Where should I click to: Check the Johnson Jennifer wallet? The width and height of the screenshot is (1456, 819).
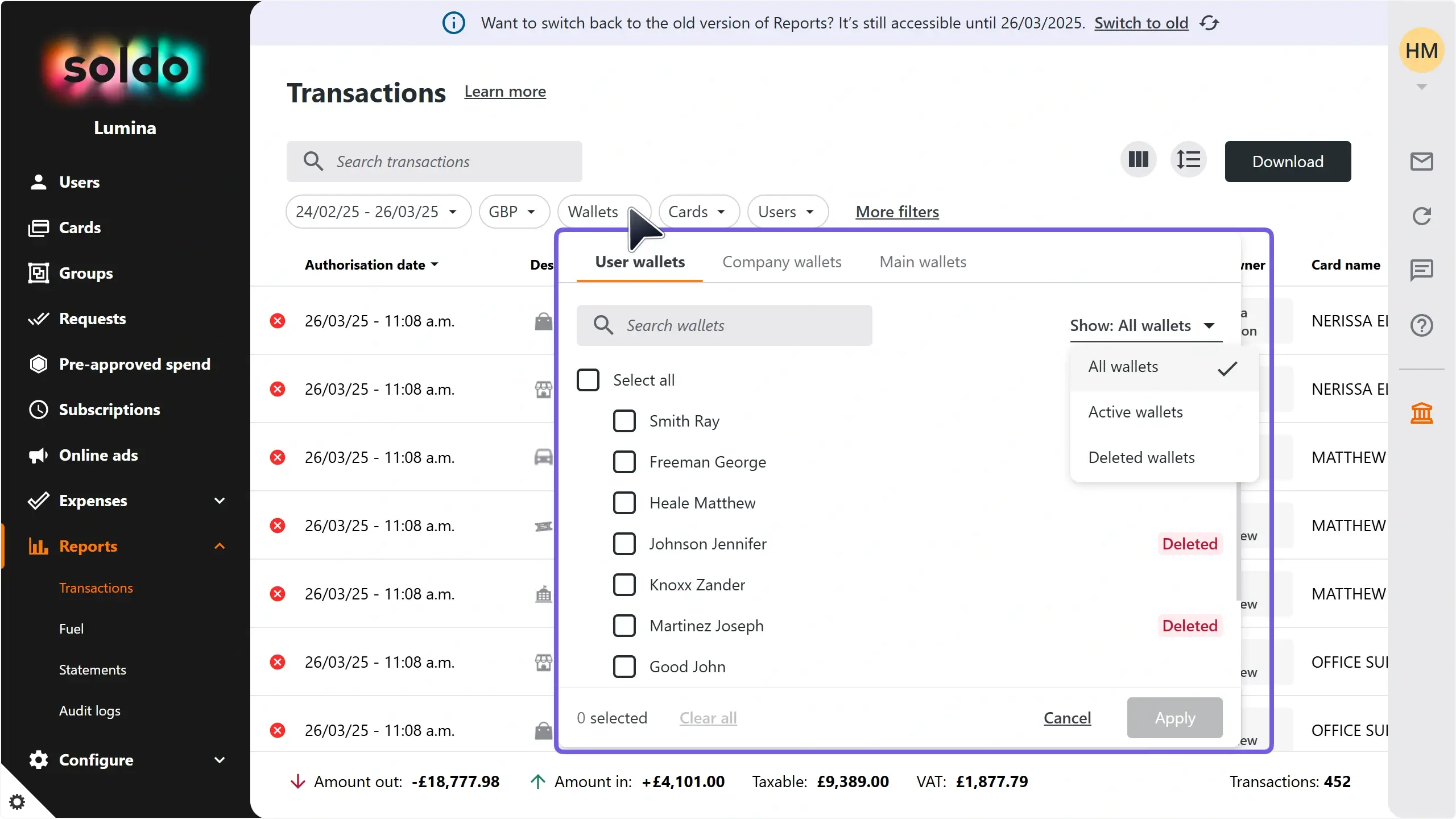pyautogui.click(x=624, y=543)
